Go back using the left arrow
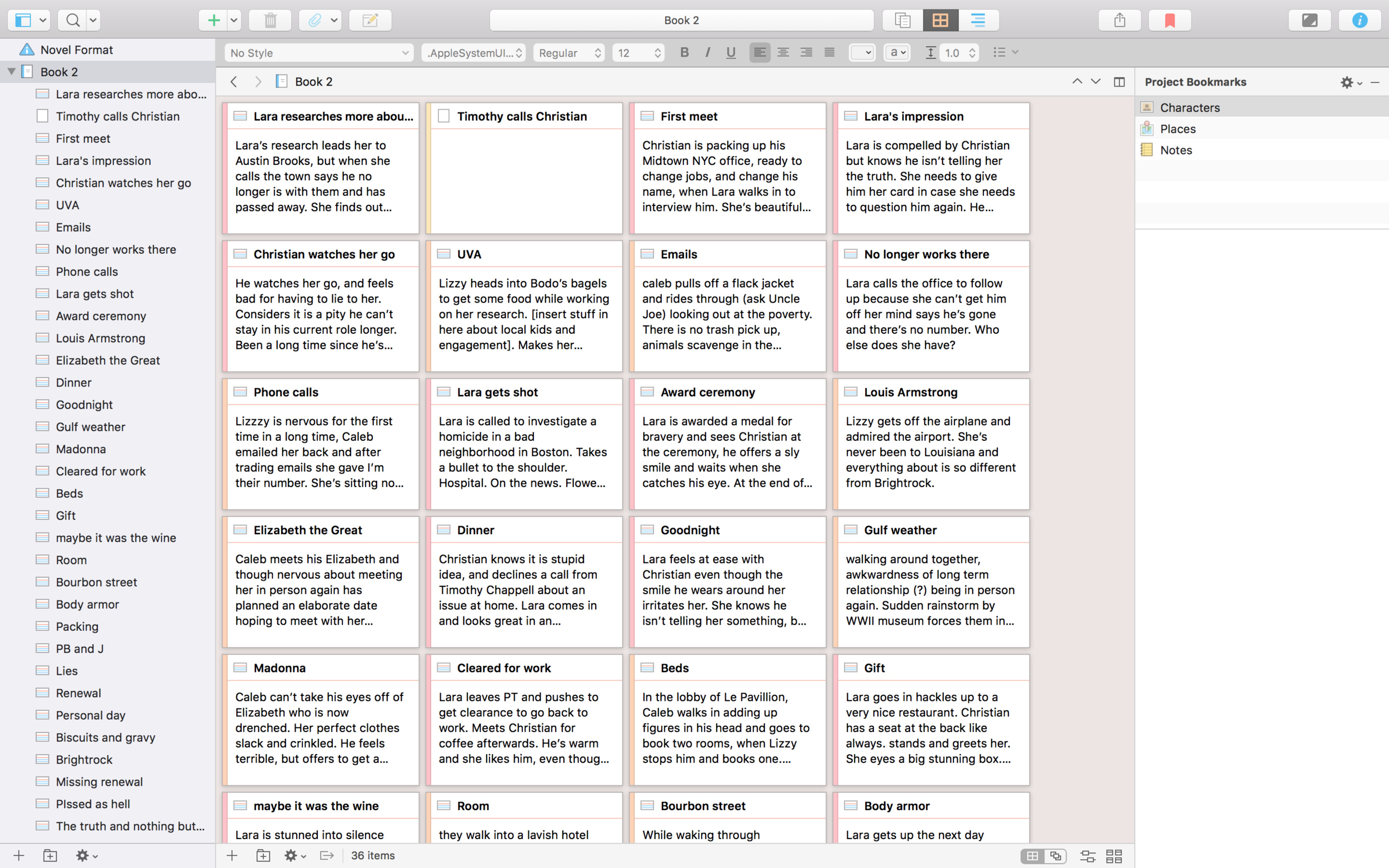Screen dimensions: 1389x868 234,82
